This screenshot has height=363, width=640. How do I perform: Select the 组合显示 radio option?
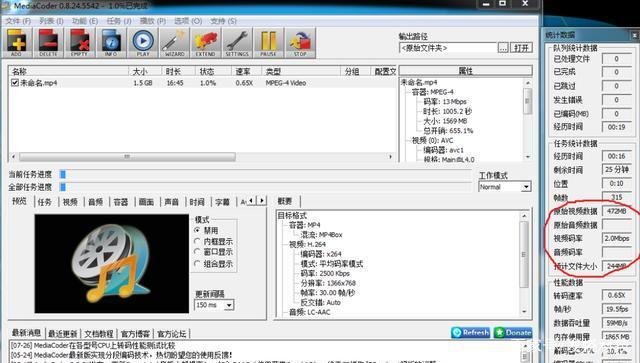tap(198, 264)
